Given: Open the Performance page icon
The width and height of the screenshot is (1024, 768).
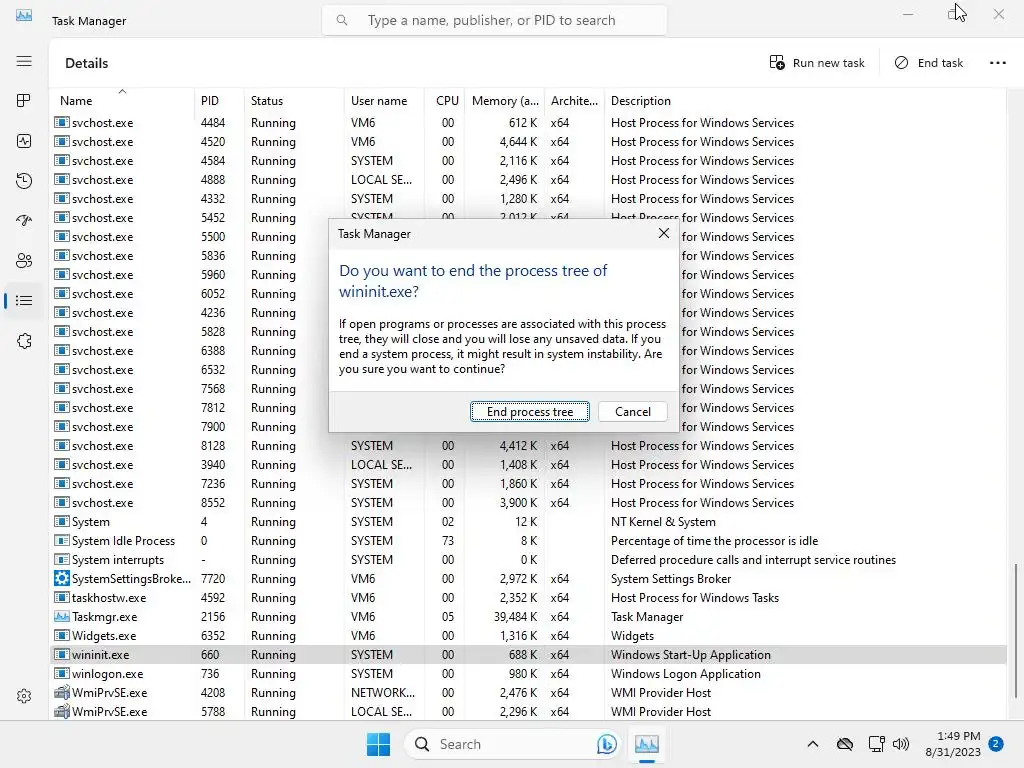Looking at the screenshot, I should [24, 141].
